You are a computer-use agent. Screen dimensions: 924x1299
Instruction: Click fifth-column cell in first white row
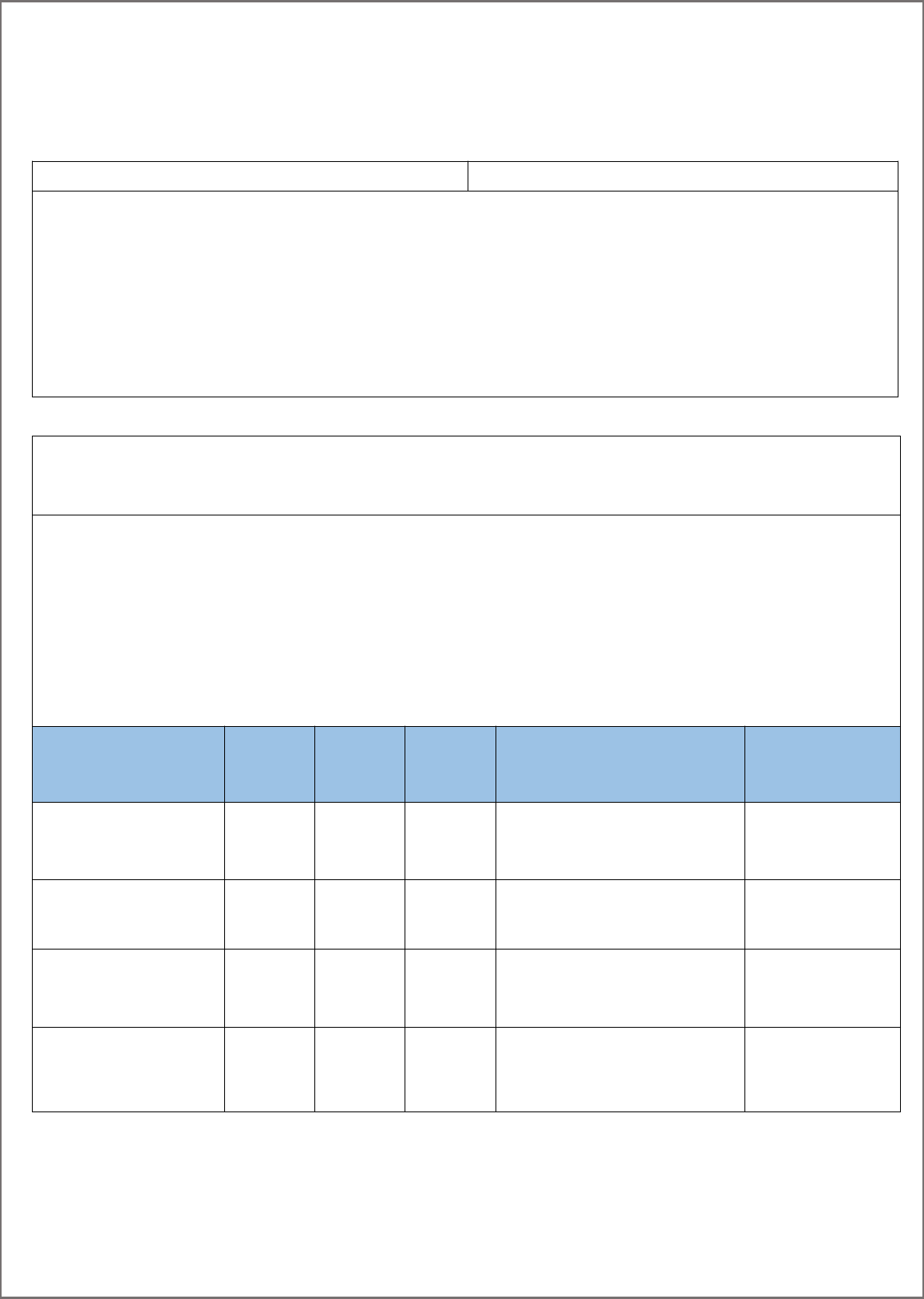(620, 840)
